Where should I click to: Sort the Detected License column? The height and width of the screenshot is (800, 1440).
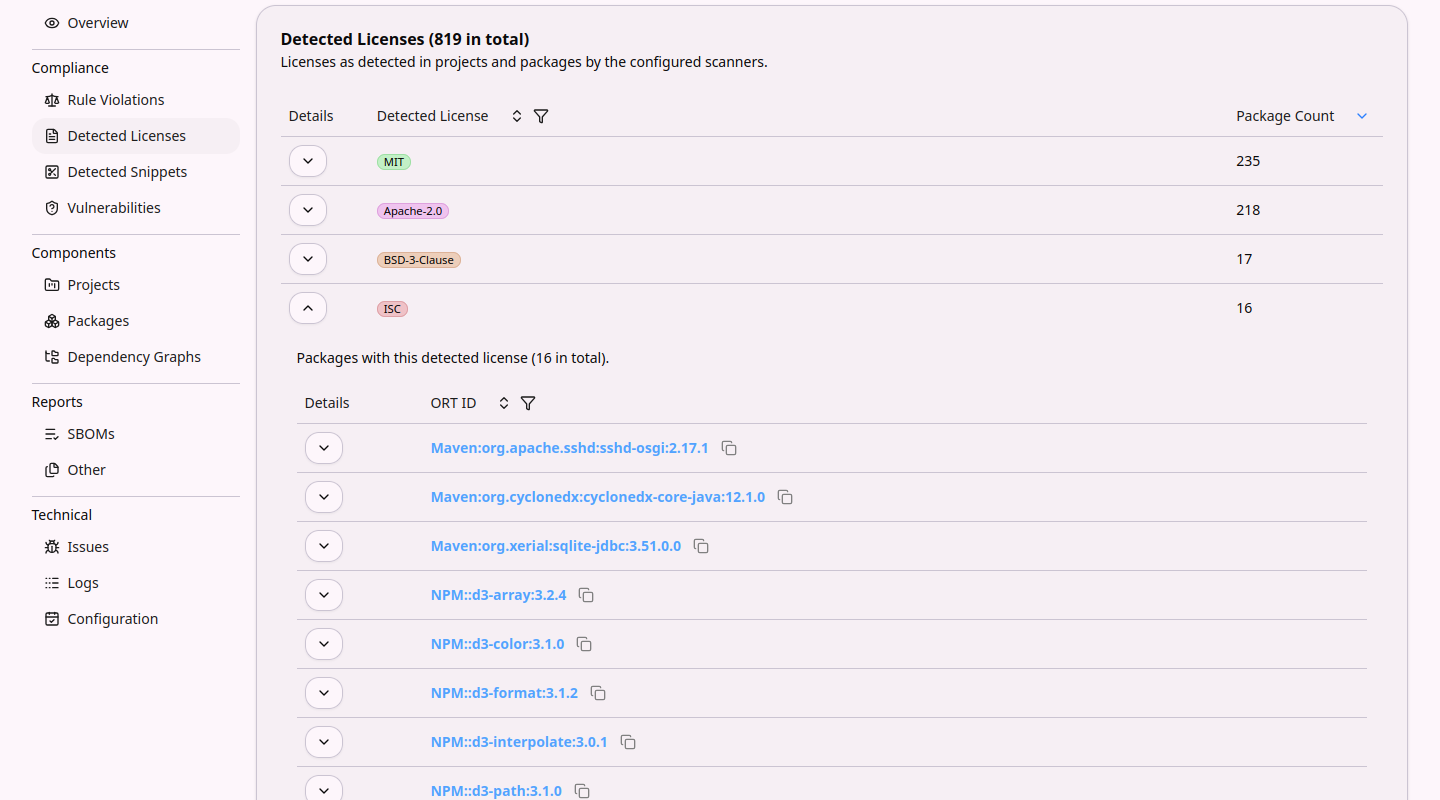coord(517,116)
